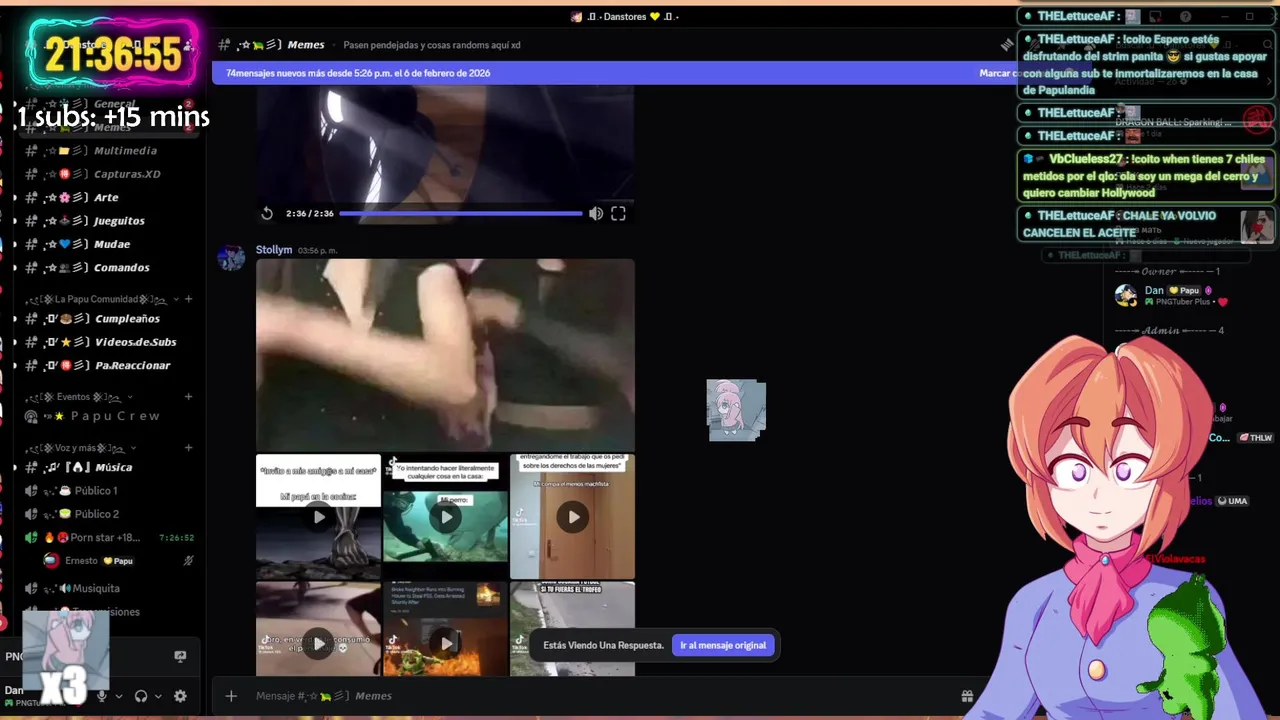Play the burning house news video
This screenshot has width=1280, height=720.
[x=445, y=629]
